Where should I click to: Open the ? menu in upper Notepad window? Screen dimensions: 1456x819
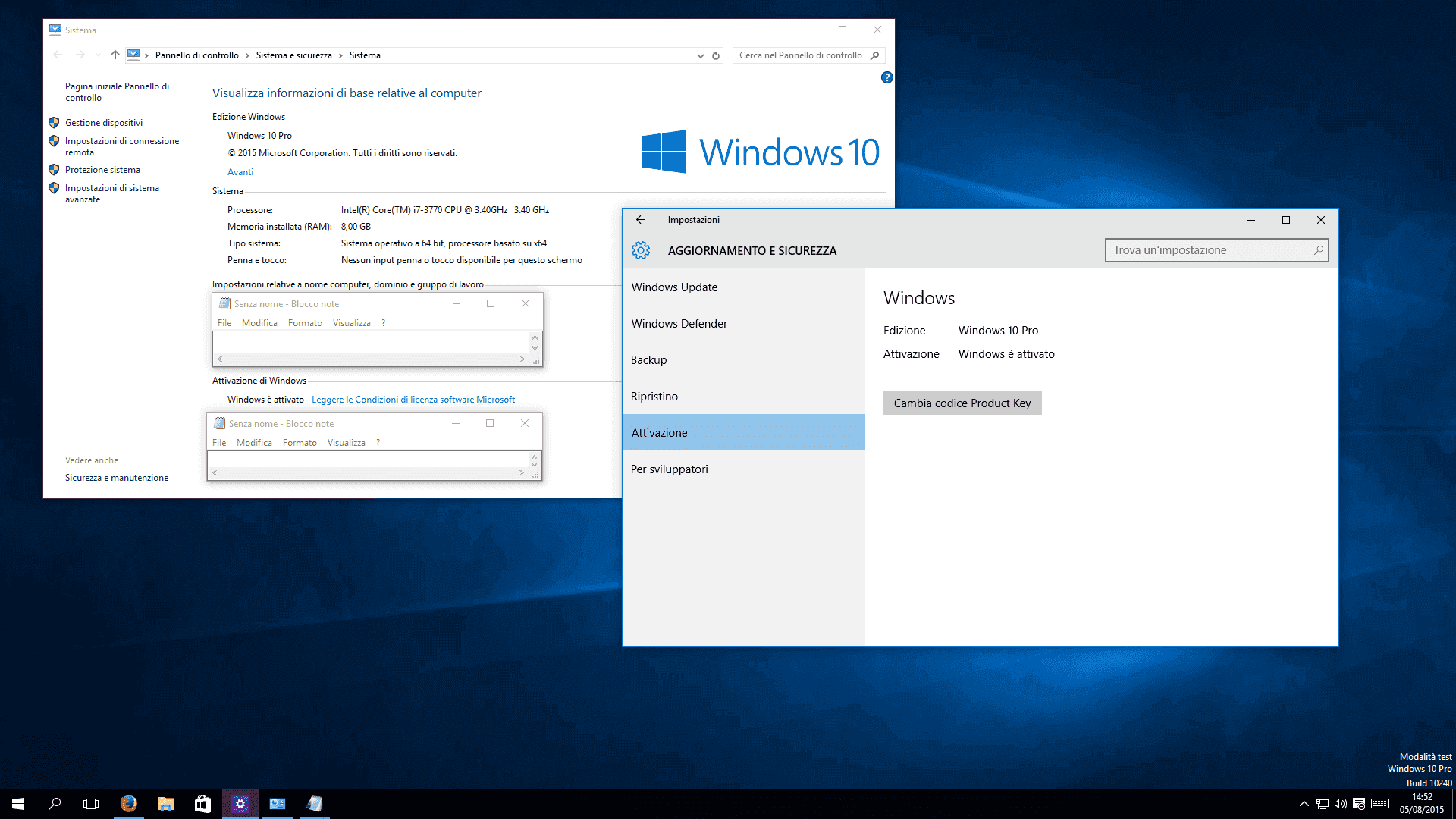coord(383,323)
